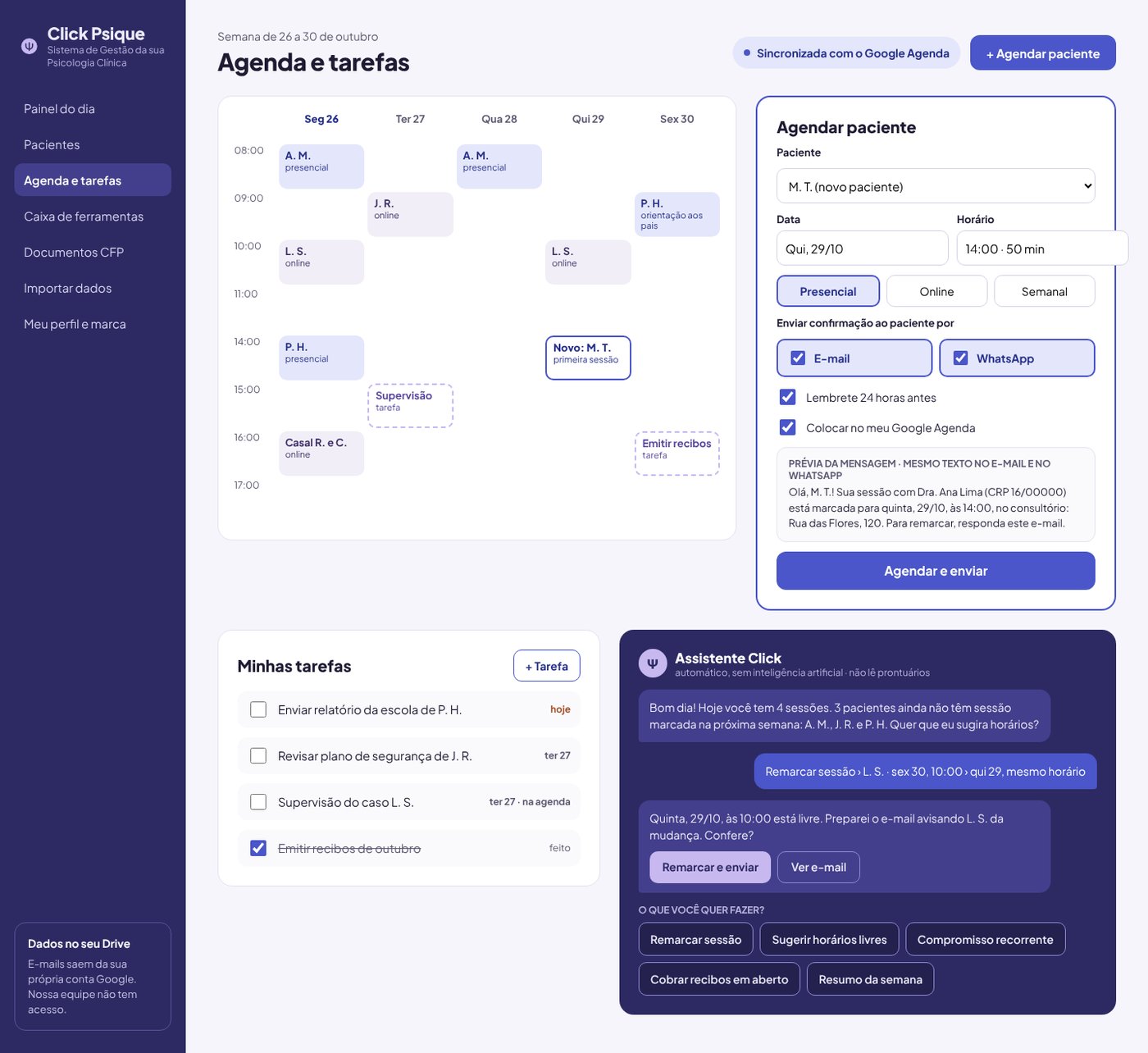This screenshot has width=1148, height=1053.
Task: Toggle the WhatsApp confirmation checkbox
Action: click(960, 358)
